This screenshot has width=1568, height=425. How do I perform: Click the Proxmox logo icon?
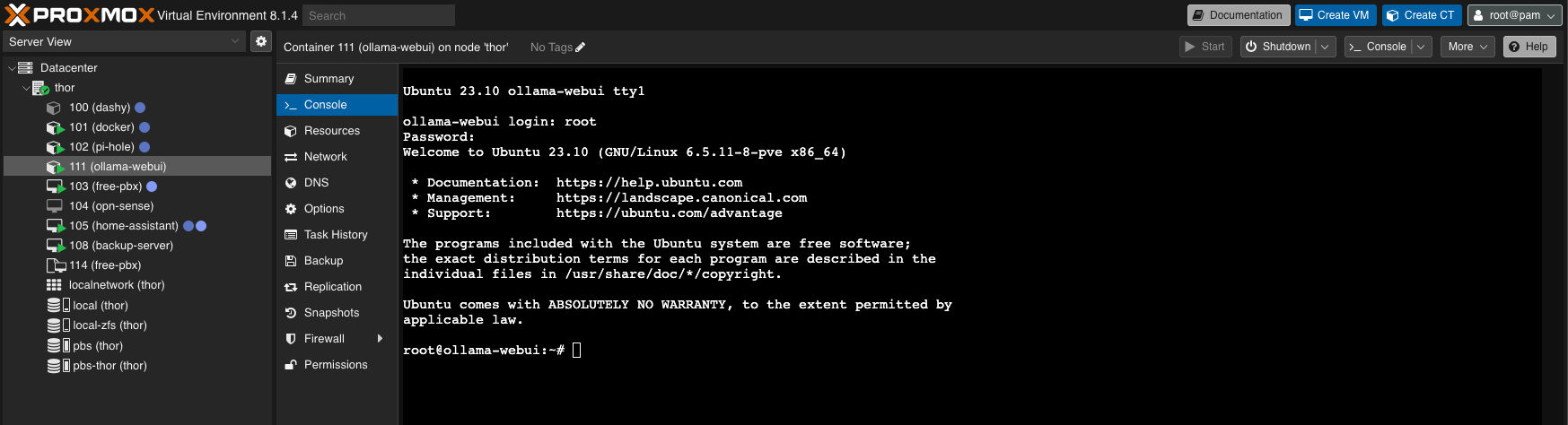(x=17, y=14)
